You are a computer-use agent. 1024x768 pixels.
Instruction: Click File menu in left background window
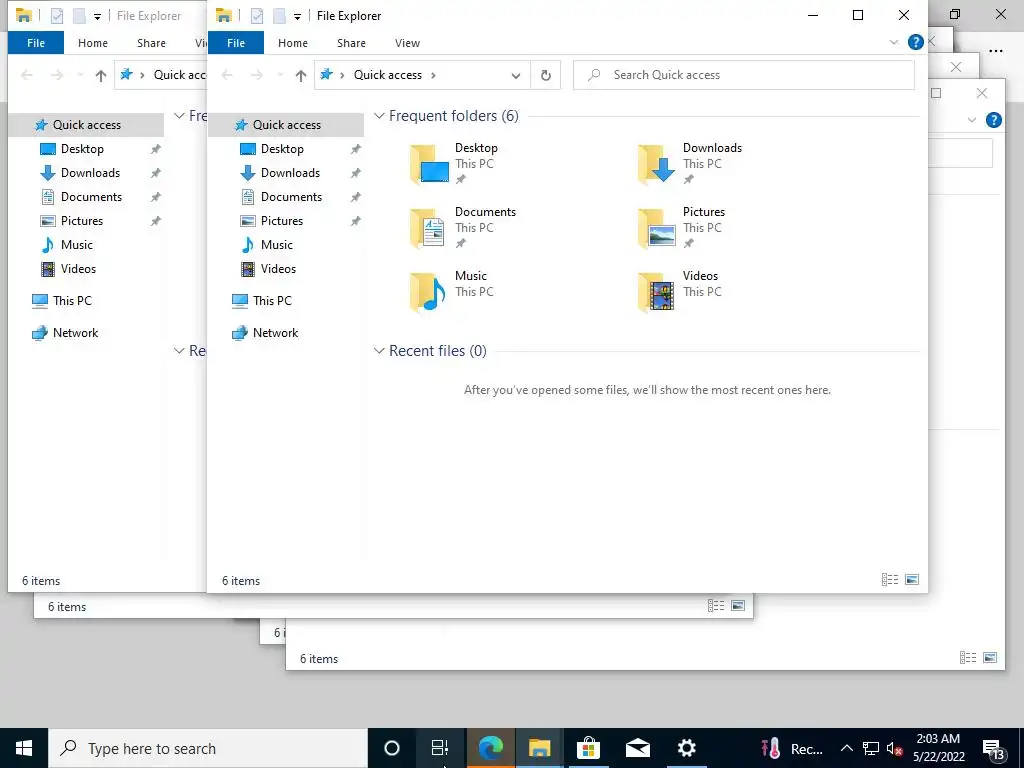[x=36, y=43]
